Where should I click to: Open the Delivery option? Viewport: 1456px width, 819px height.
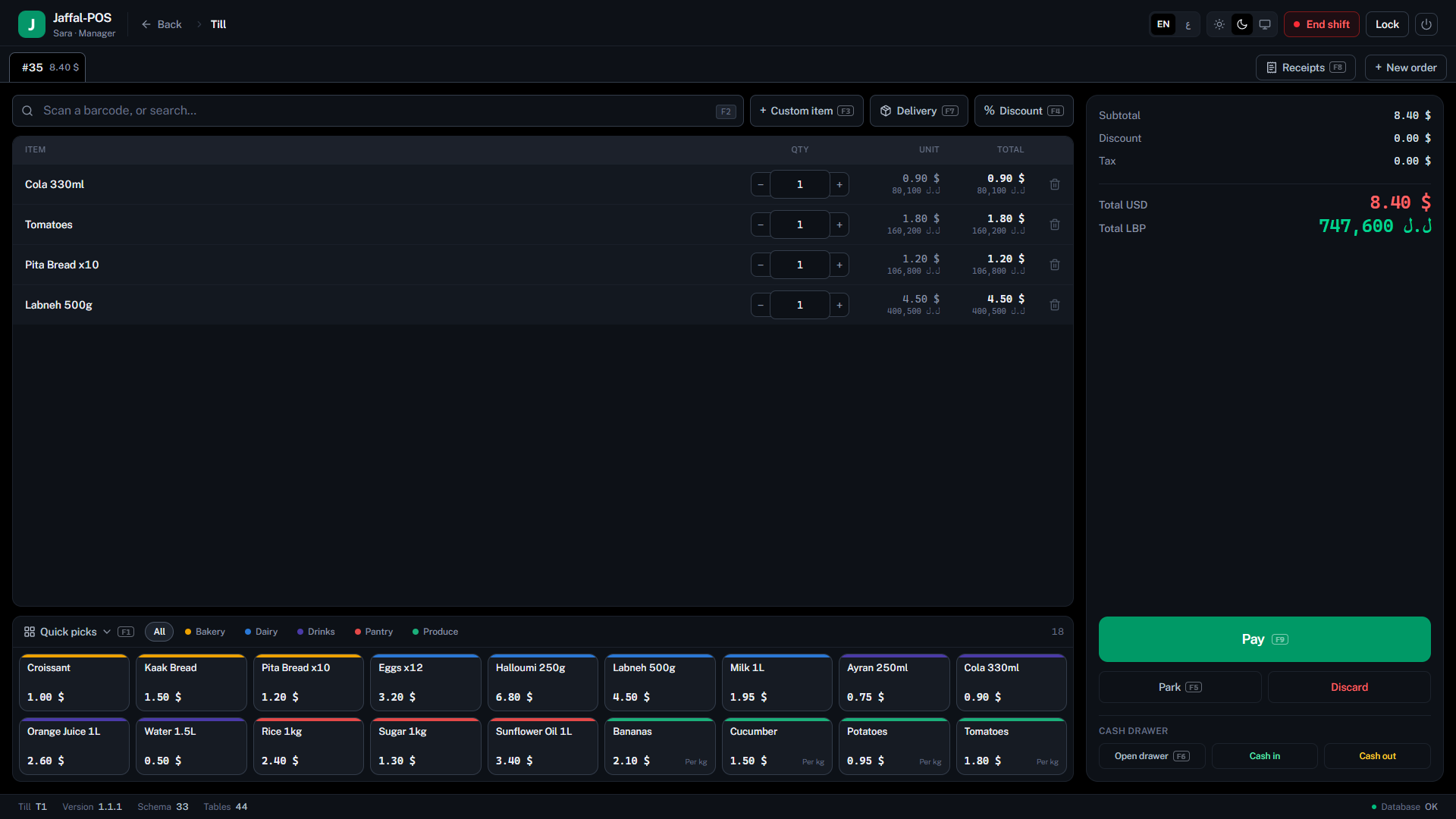pyautogui.click(x=919, y=111)
